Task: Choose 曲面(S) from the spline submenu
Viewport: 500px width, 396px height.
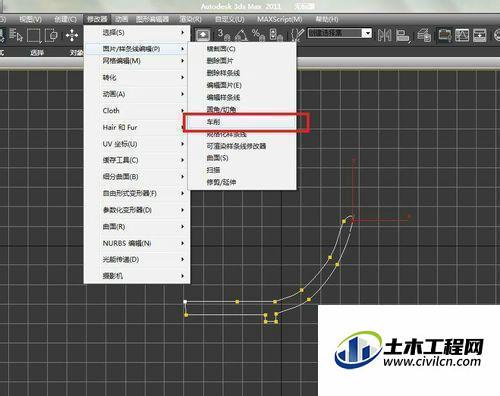Action: [x=242, y=158]
